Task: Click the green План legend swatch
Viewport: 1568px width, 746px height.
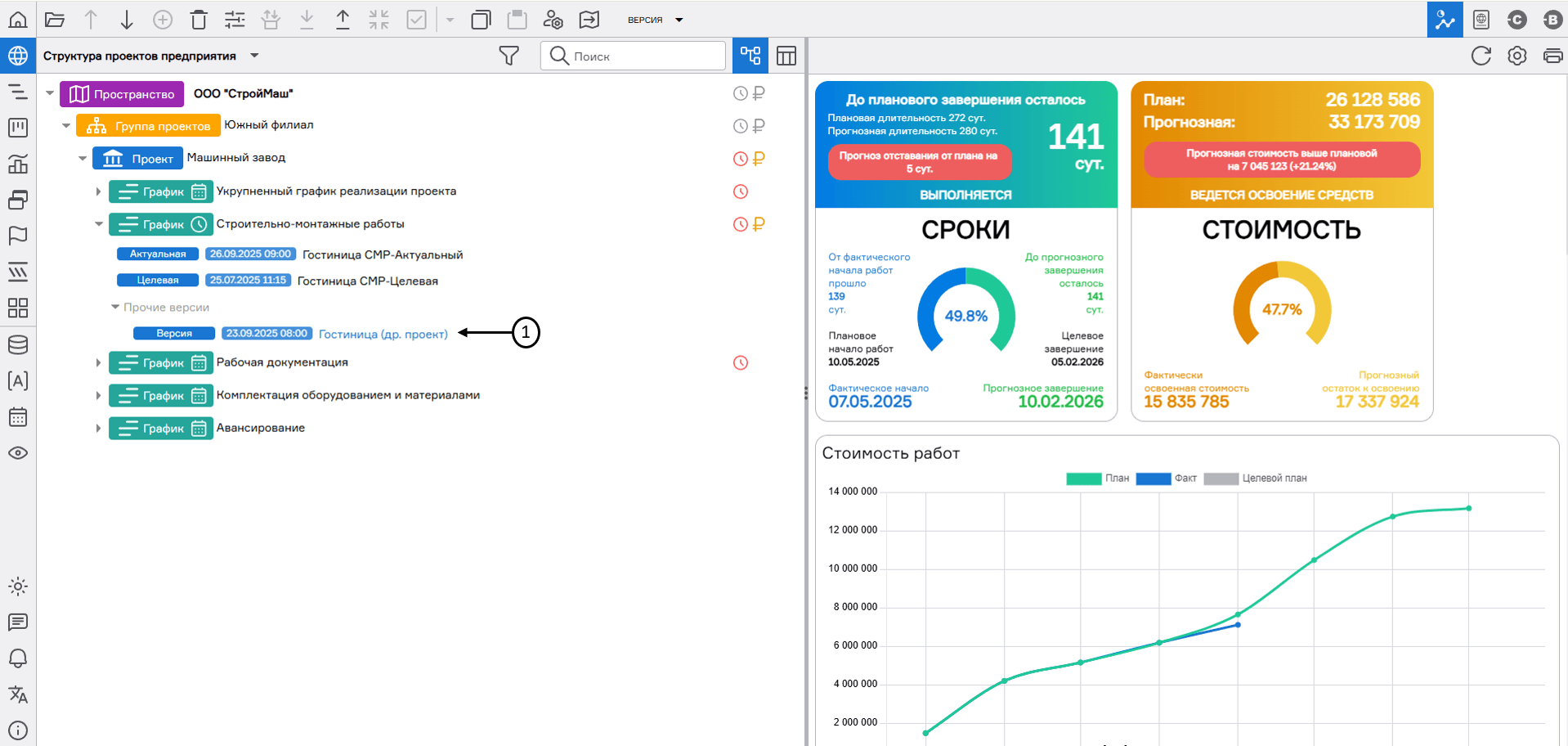Action: [x=1083, y=479]
